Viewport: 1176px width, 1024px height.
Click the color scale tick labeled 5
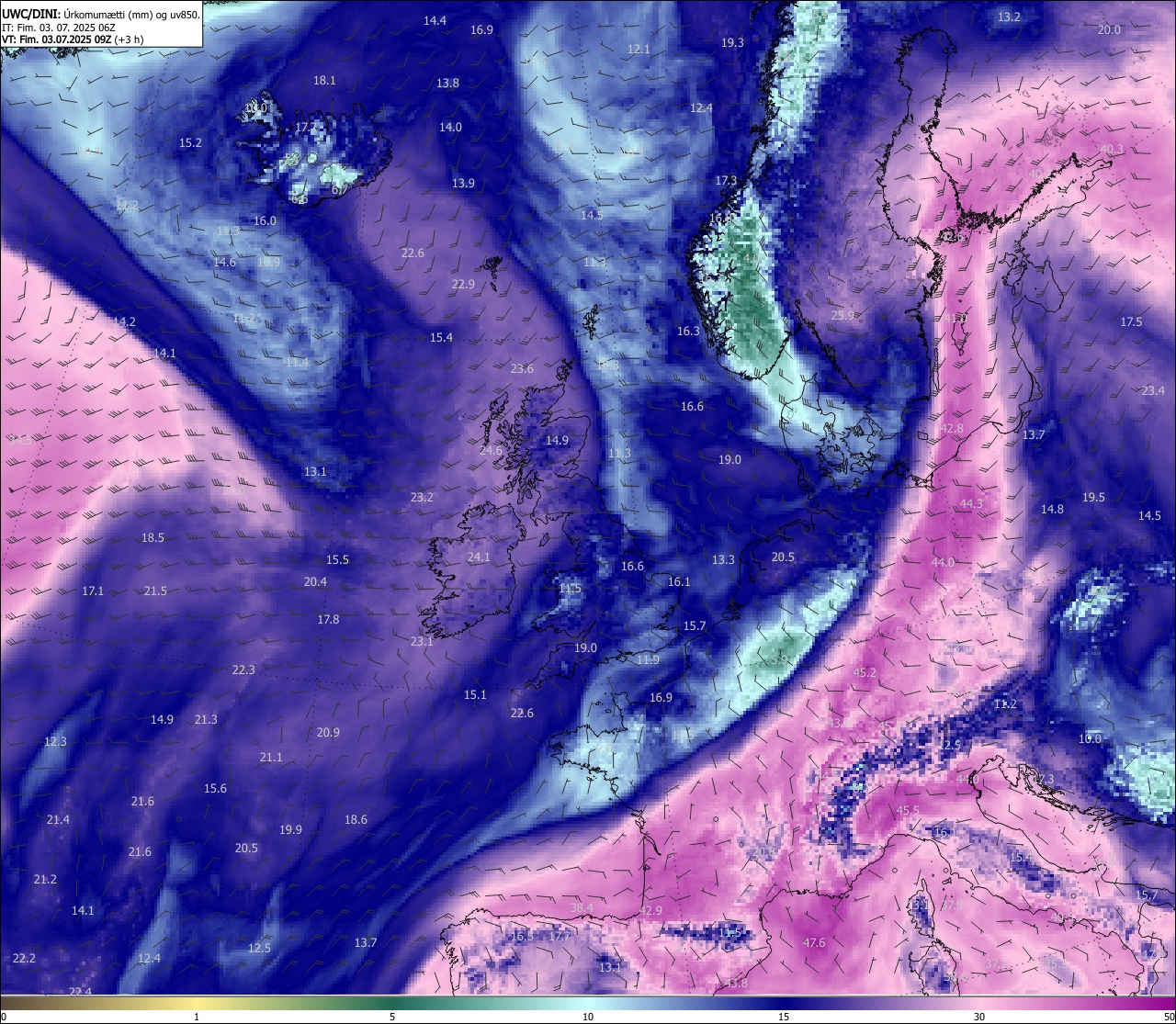pyautogui.click(x=392, y=1017)
